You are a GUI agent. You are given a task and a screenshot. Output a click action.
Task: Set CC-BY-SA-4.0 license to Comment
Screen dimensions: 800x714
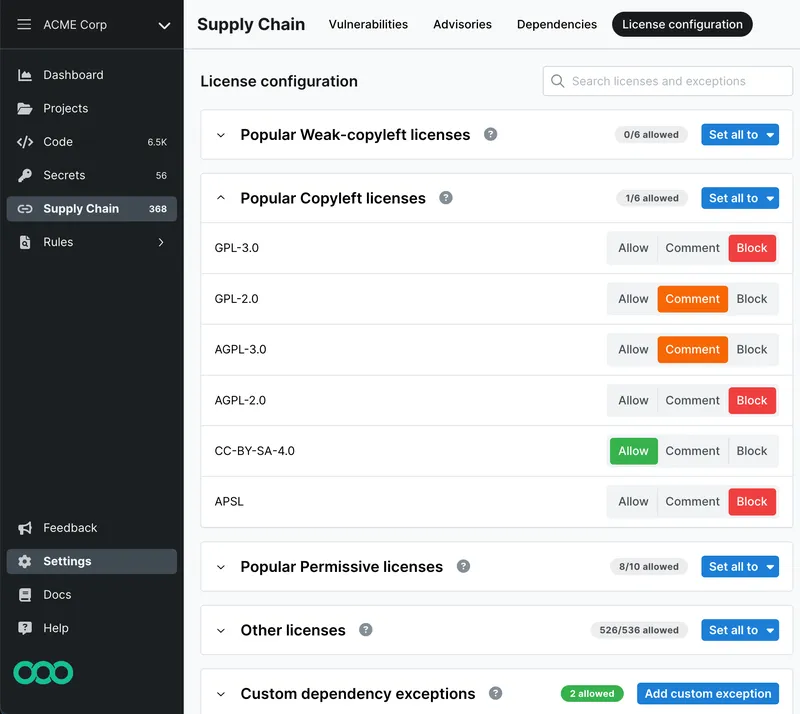click(692, 451)
